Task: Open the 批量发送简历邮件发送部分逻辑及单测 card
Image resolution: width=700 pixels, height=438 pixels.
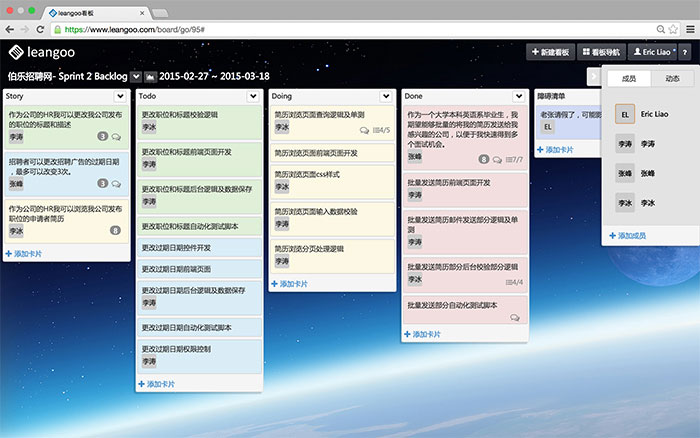Action: (465, 232)
